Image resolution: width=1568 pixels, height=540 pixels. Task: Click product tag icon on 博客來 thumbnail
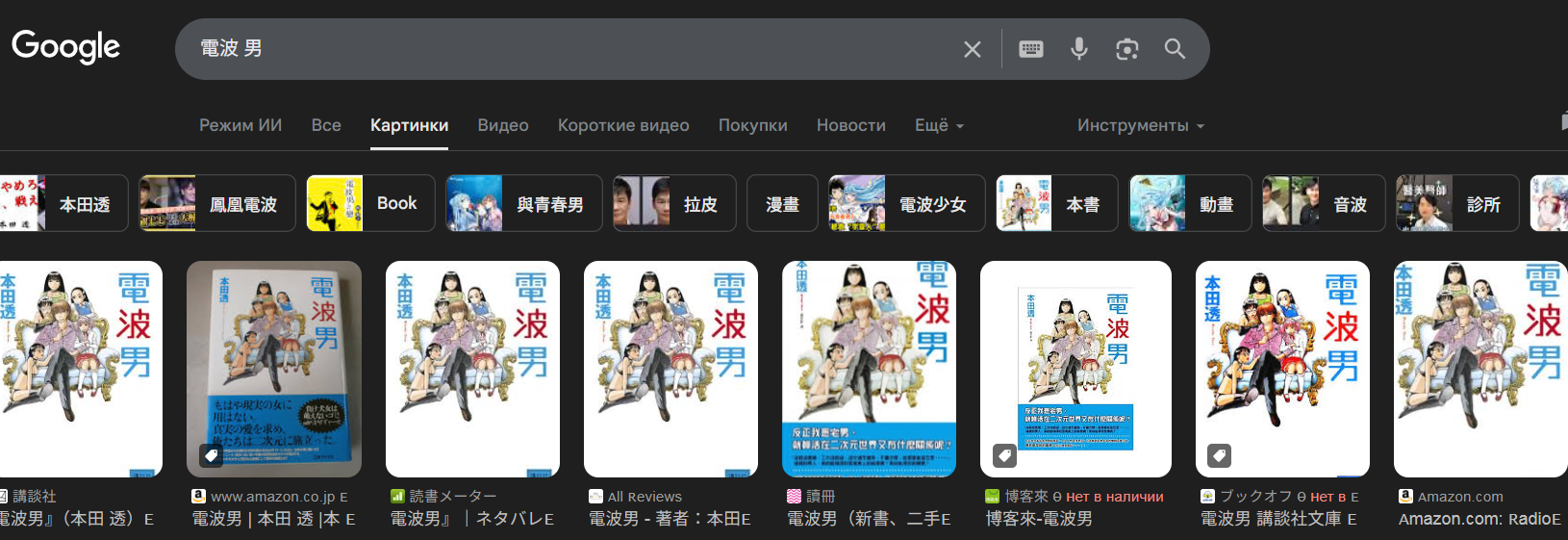pyautogui.click(x=1004, y=455)
